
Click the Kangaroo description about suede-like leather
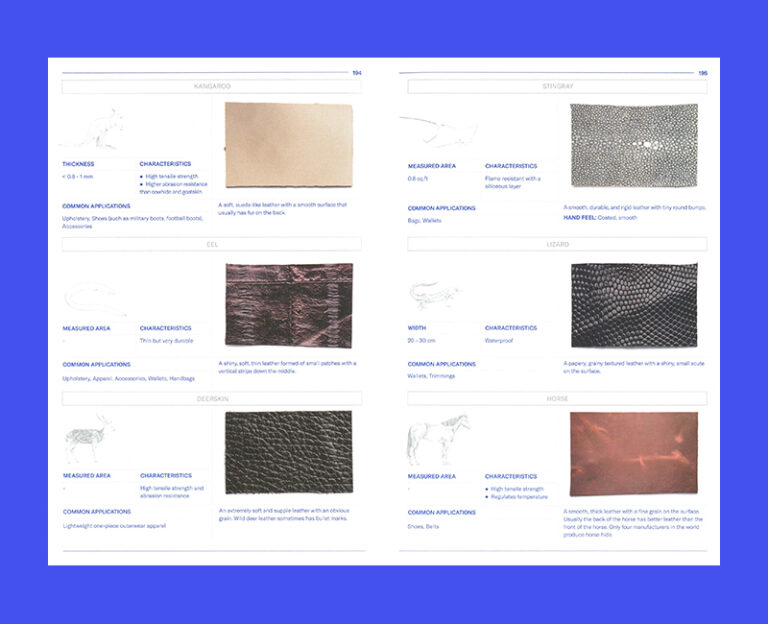point(283,209)
